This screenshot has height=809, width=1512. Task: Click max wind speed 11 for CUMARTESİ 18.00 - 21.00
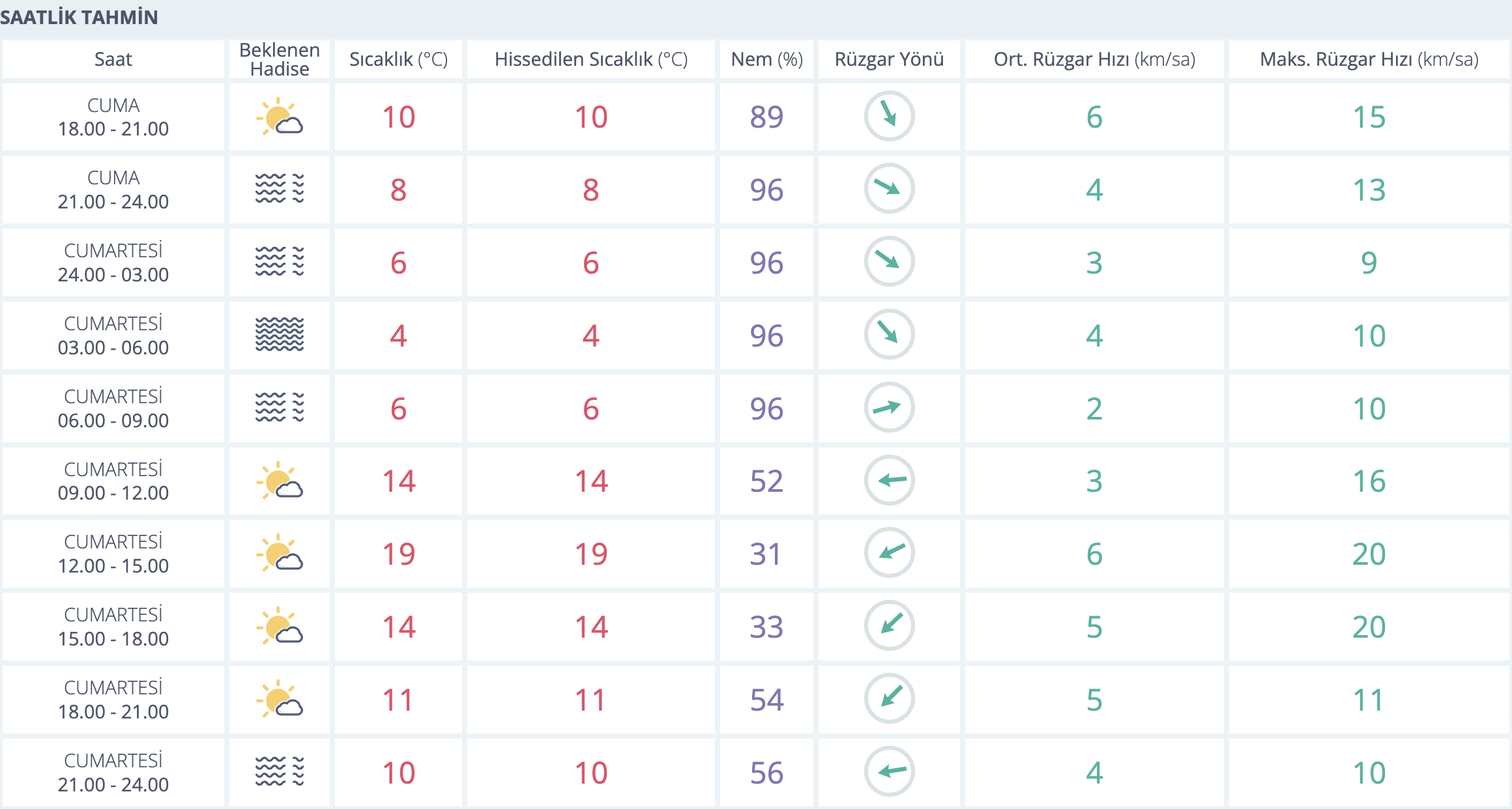point(1369,700)
